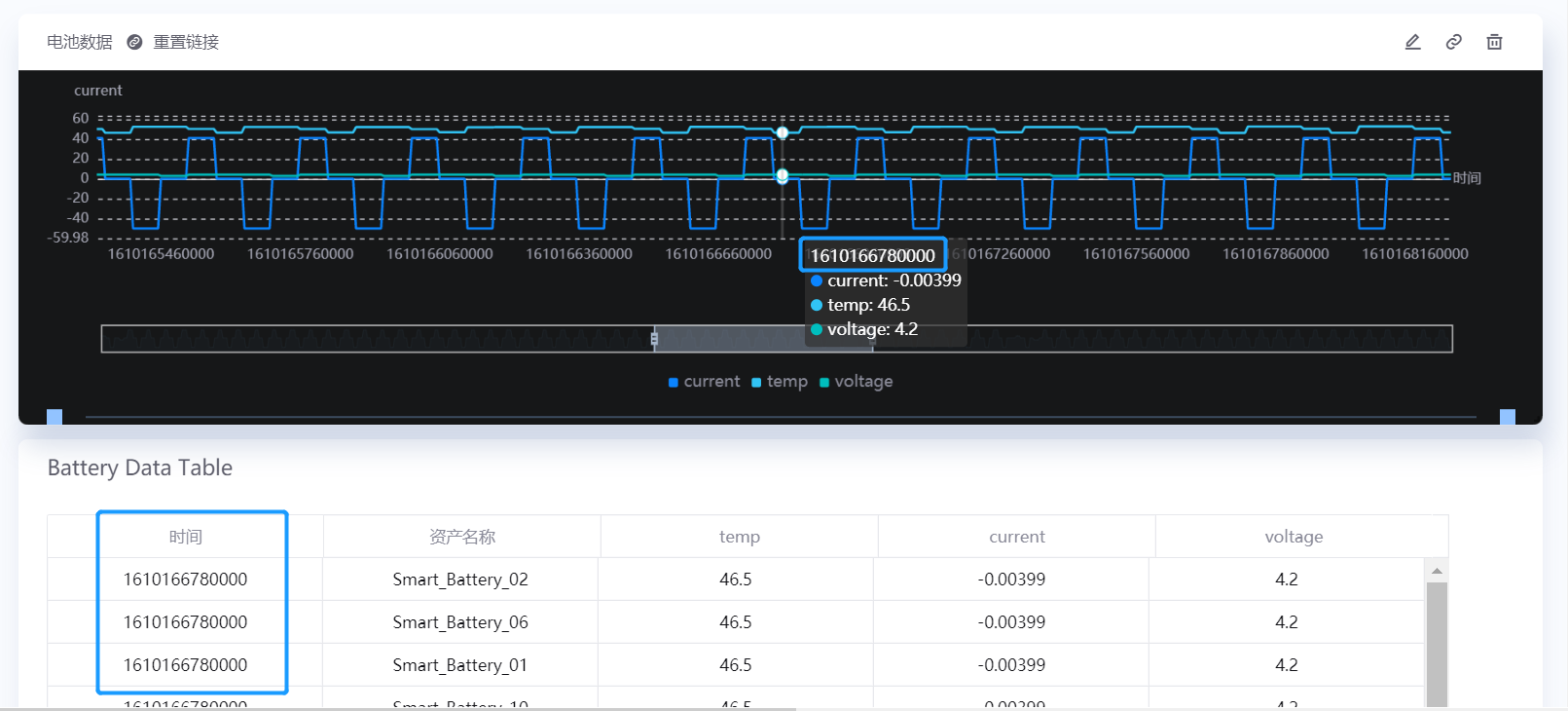Toggle the voltage series legend item
Screen dimensions: 1568x711
tap(857, 382)
